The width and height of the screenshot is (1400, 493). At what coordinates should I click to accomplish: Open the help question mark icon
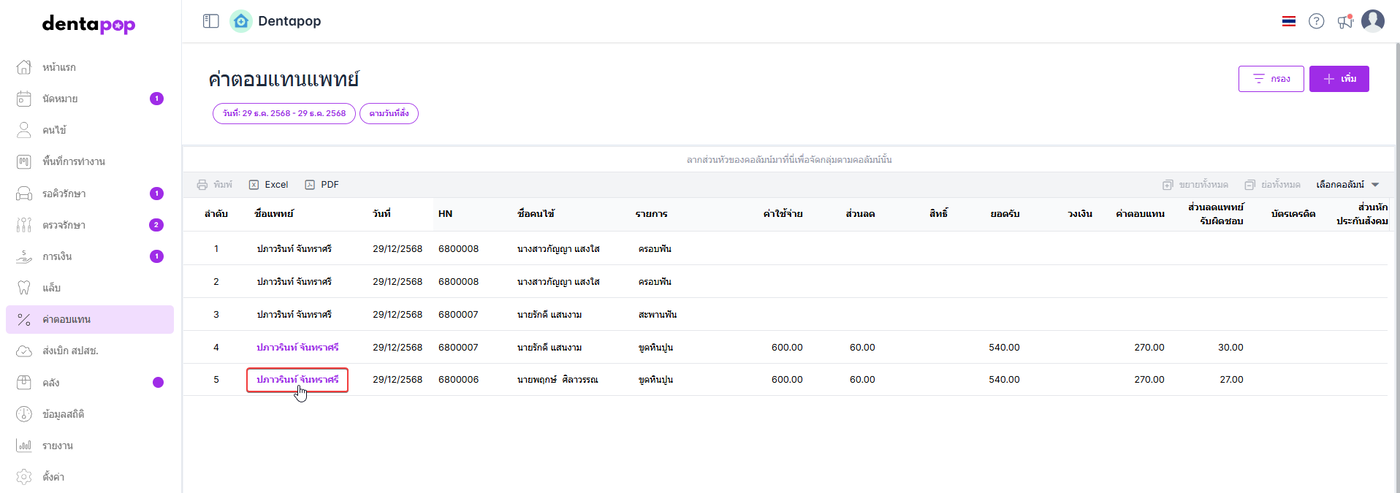click(1316, 21)
